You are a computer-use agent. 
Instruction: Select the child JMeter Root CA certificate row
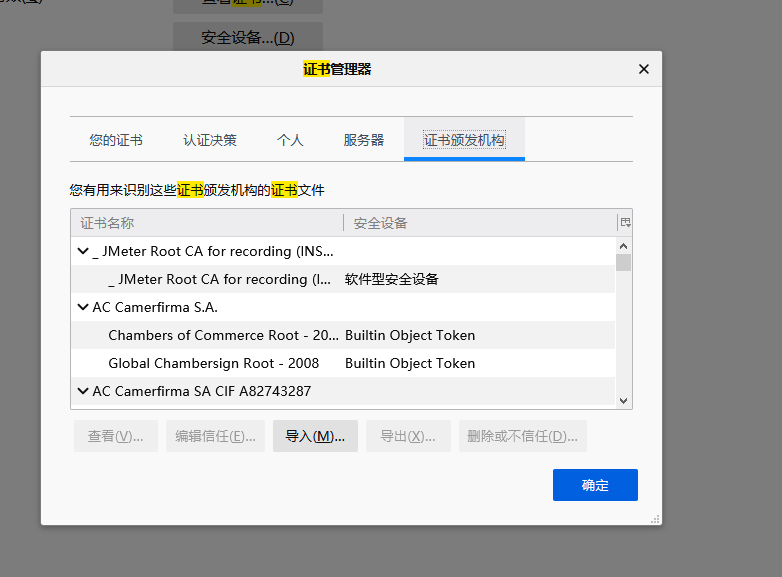pos(343,279)
